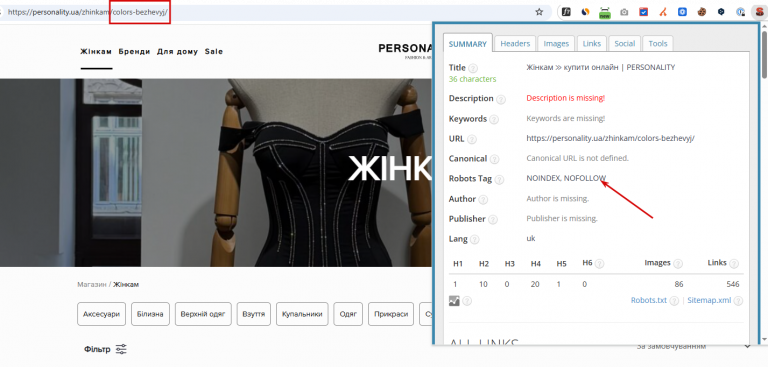768x367 pixels.
Task: Switch to the Headers tab
Action: (515, 44)
